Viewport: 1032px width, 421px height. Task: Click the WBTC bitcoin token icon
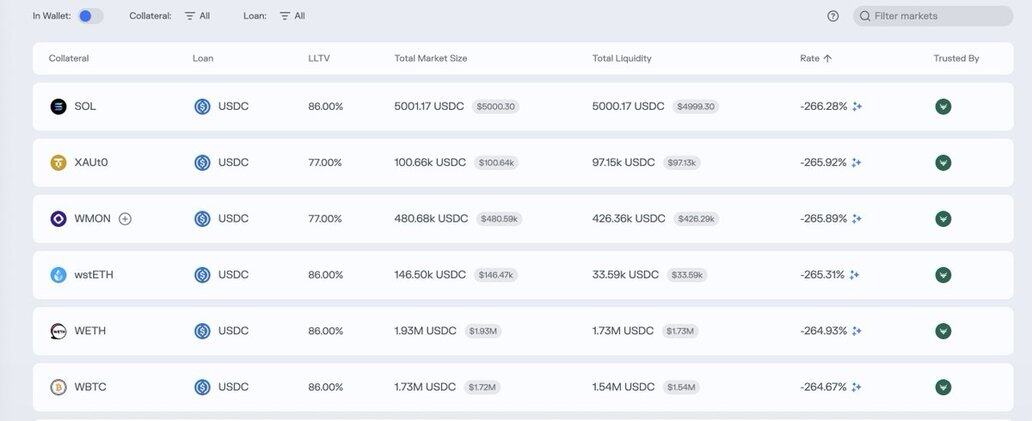point(58,387)
